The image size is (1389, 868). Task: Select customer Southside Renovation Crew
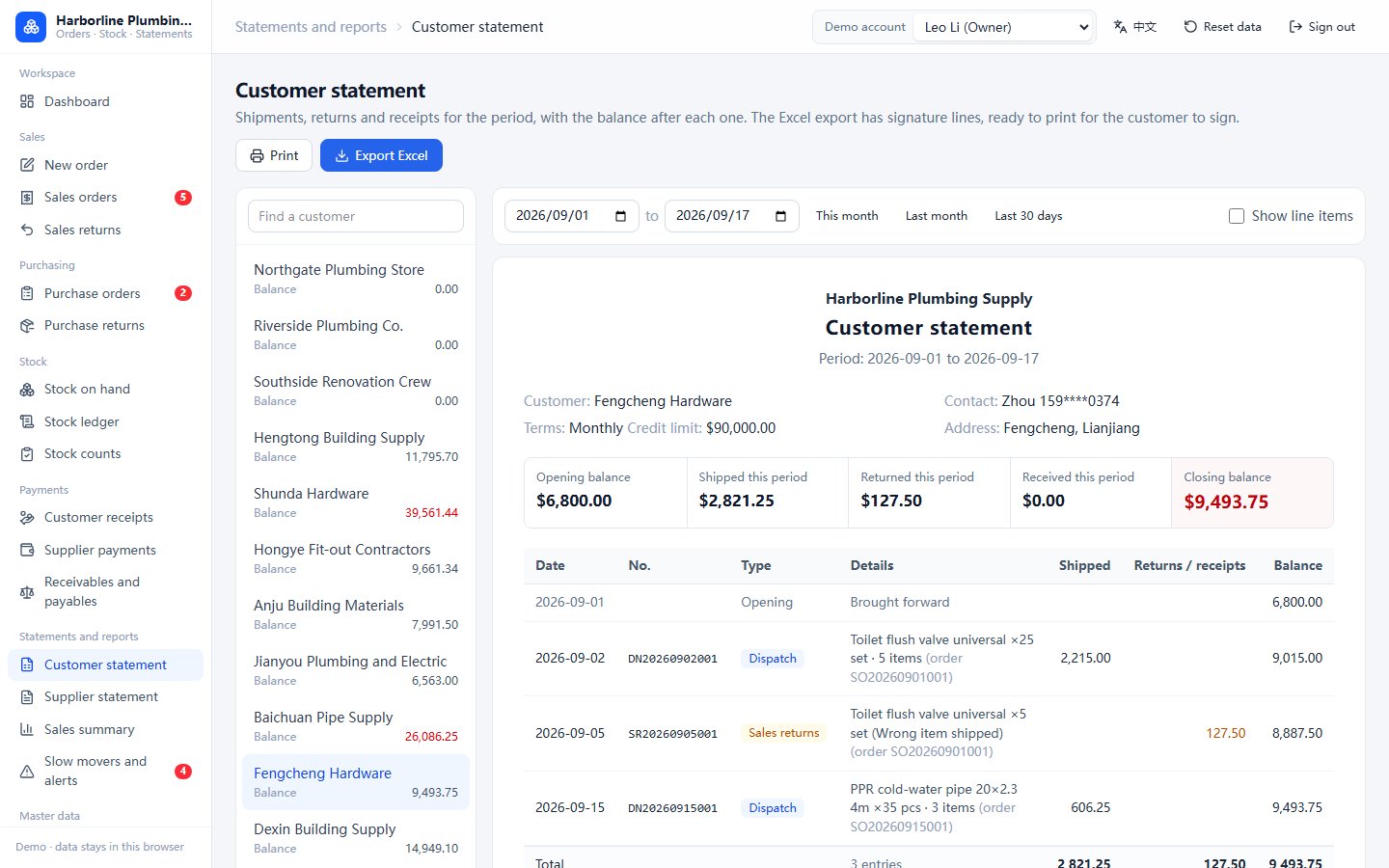356,391
